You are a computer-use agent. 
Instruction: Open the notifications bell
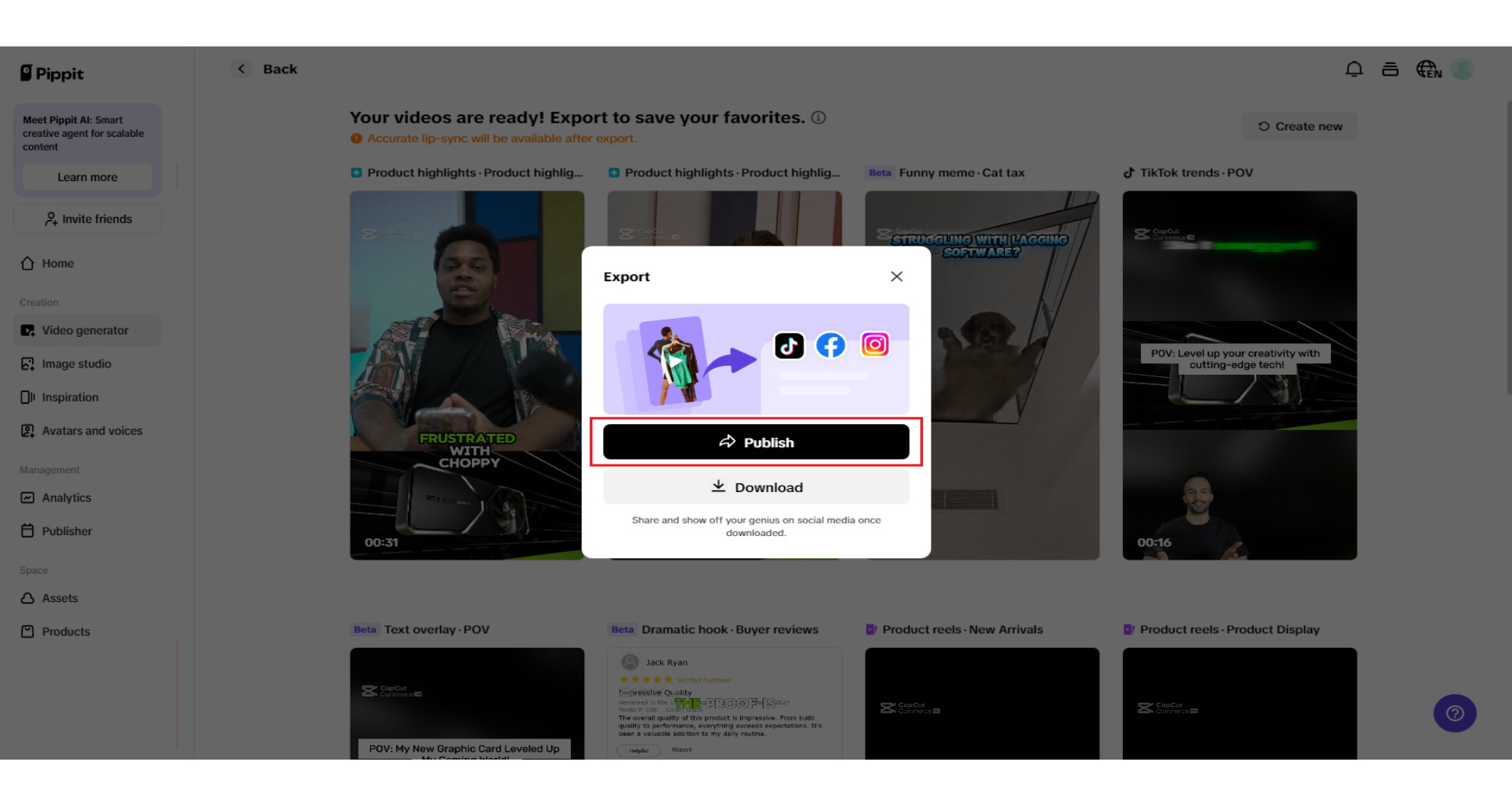(1354, 69)
